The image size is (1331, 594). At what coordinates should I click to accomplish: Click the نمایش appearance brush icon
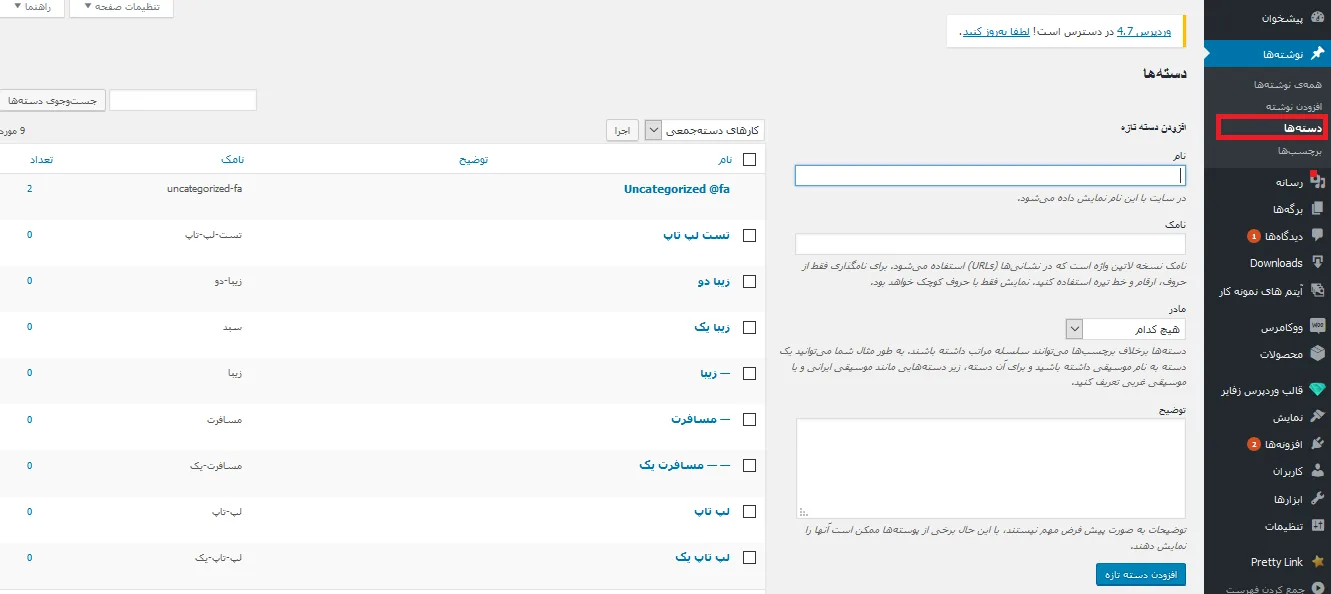pyautogui.click(x=1317, y=417)
